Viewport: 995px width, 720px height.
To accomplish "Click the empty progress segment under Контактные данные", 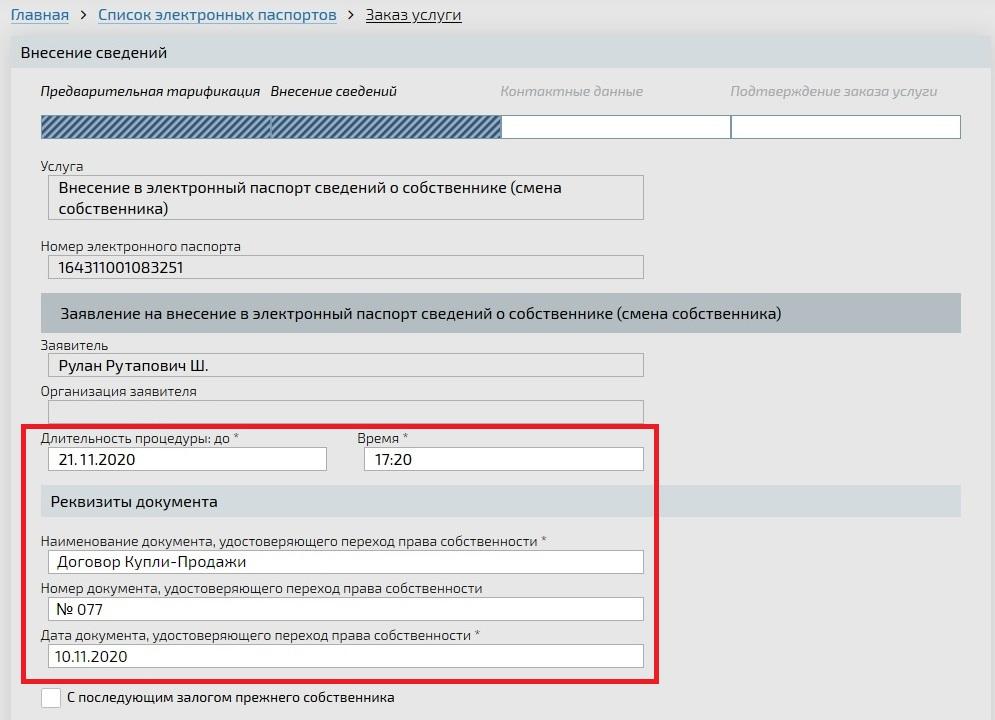I will 616,127.
